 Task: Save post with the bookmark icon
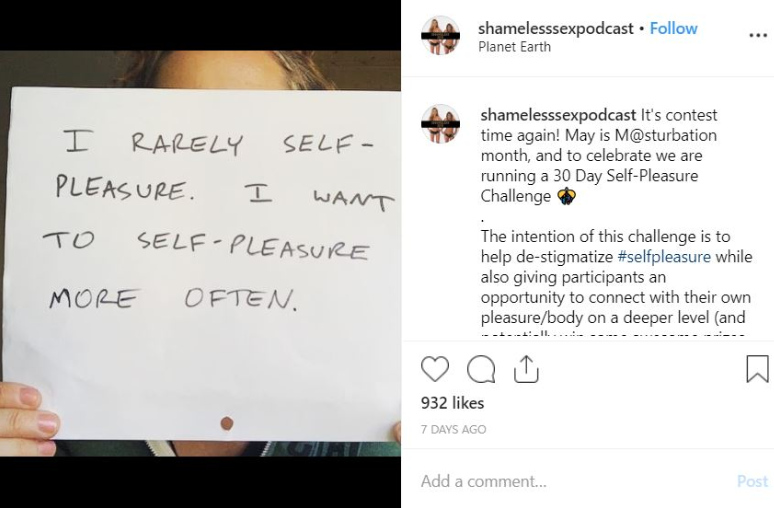coord(757,369)
